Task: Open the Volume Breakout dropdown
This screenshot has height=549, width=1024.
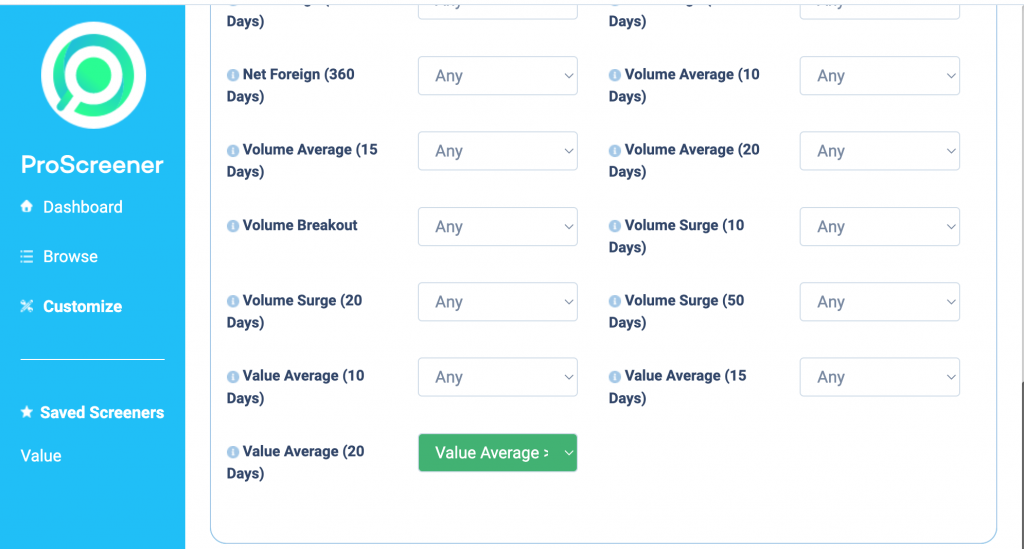Action: 498,227
